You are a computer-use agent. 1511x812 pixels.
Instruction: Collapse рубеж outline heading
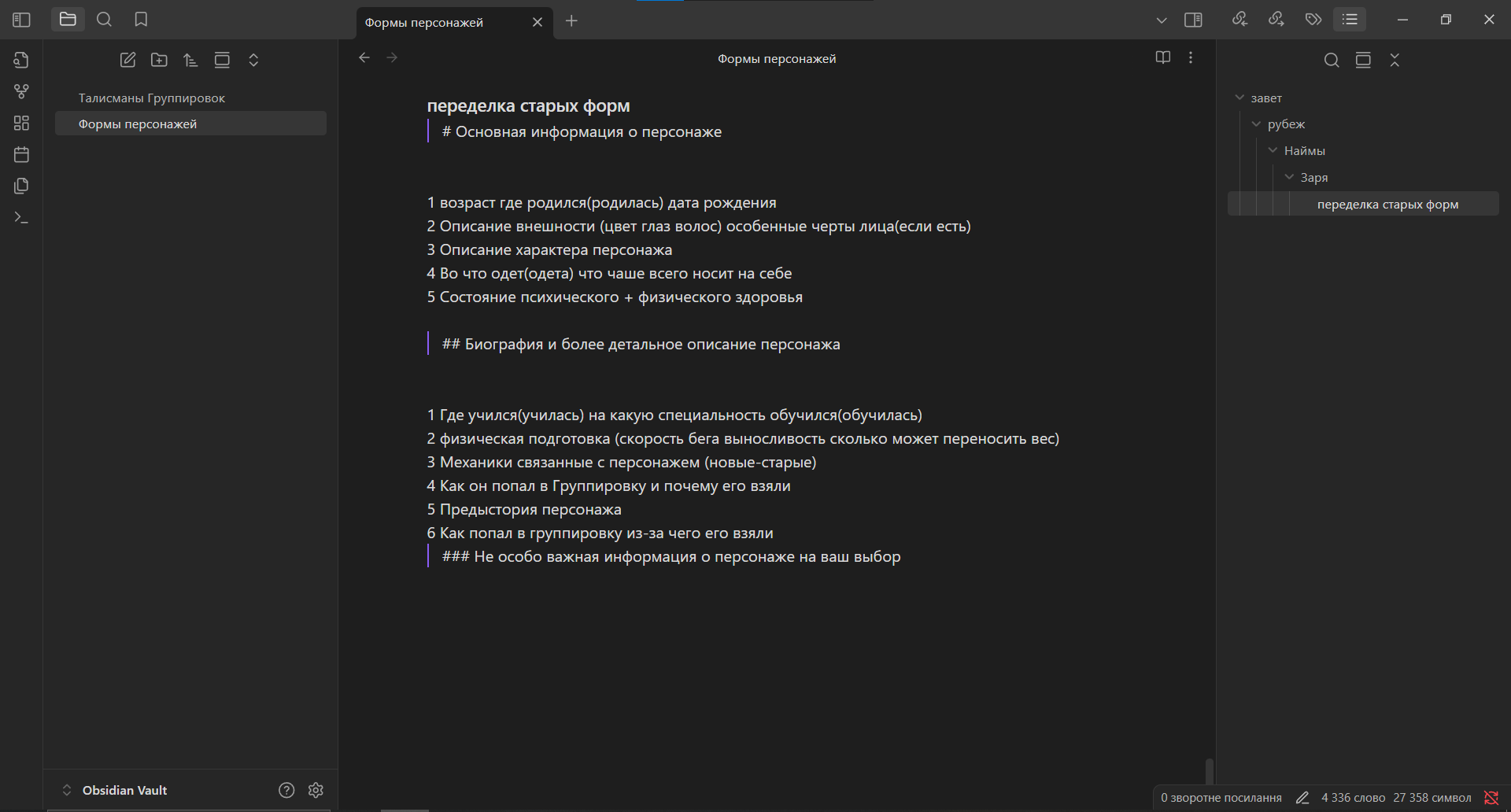(1256, 124)
